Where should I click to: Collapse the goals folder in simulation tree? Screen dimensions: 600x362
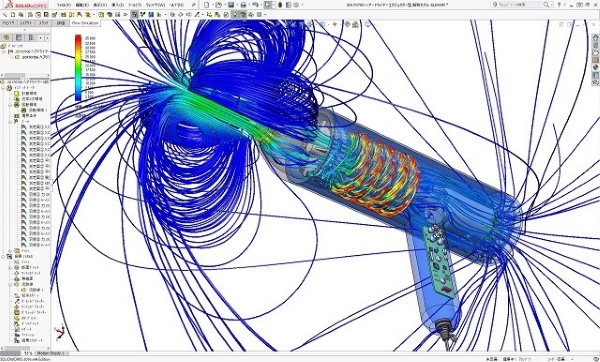[11, 121]
